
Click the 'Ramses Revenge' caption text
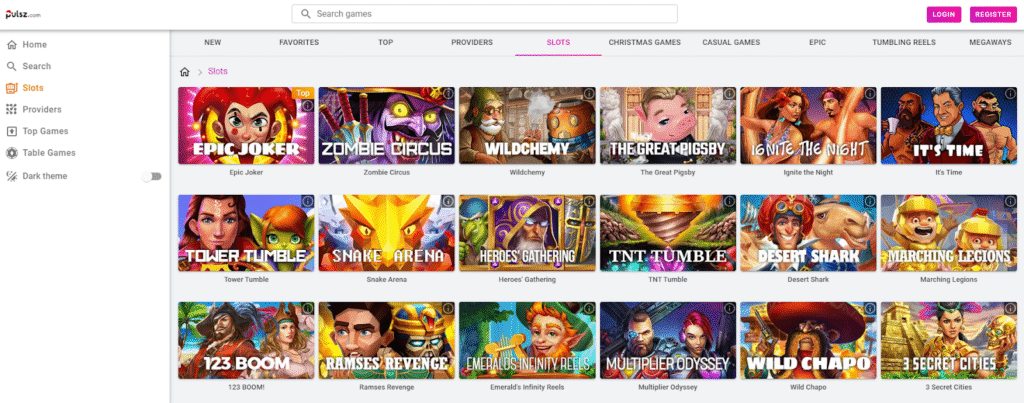[x=387, y=387]
